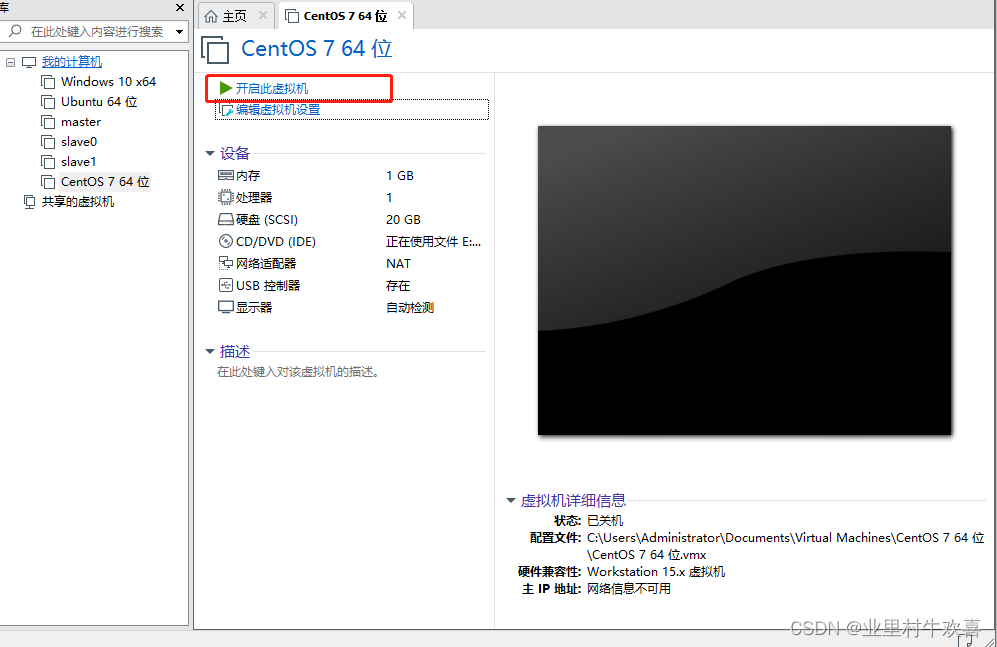Click the shared virtual machines icon
997x647 pixels.
[29, 202]
